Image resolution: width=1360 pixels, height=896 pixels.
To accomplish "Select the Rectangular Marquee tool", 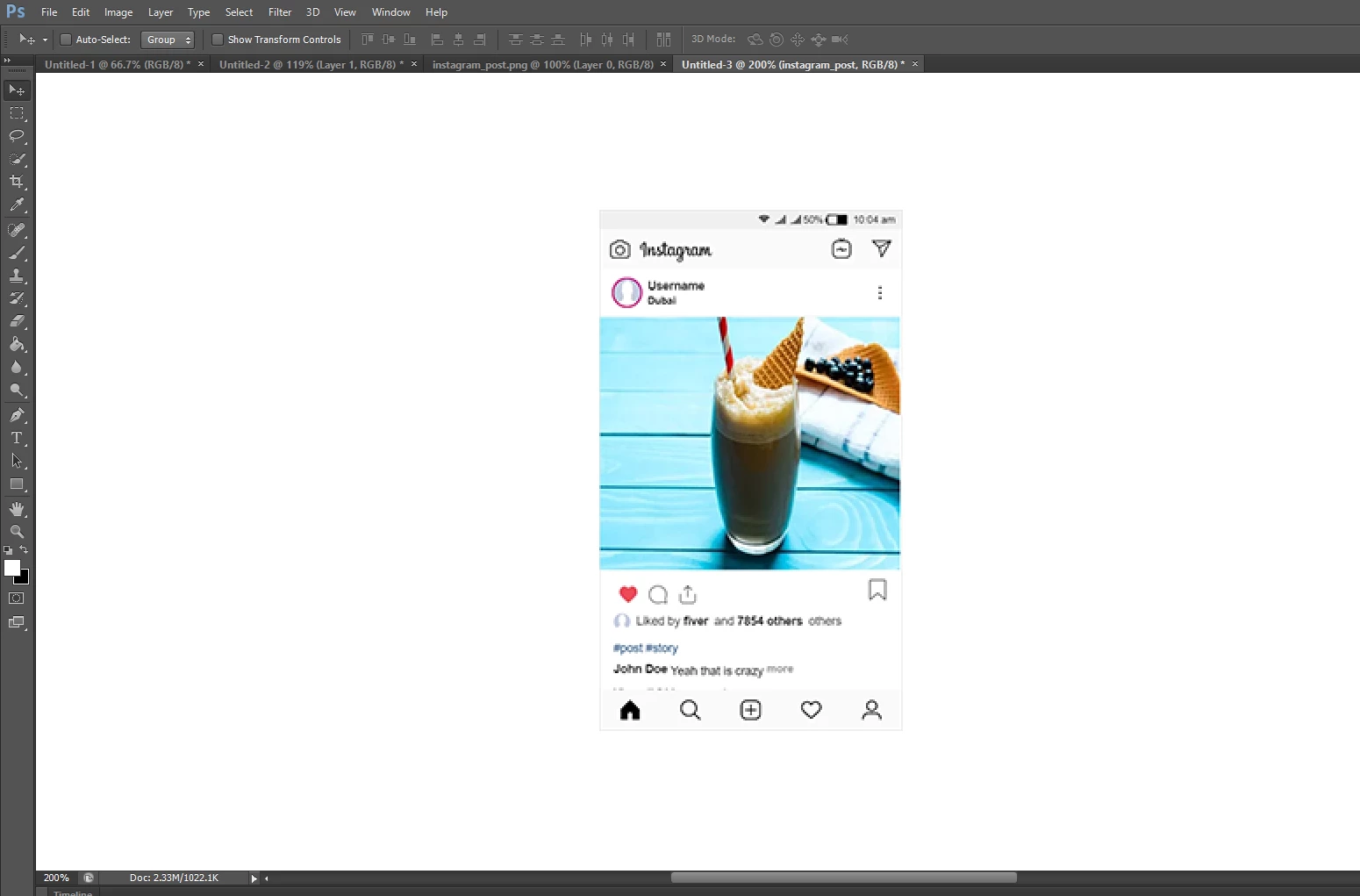I will 17,113.
